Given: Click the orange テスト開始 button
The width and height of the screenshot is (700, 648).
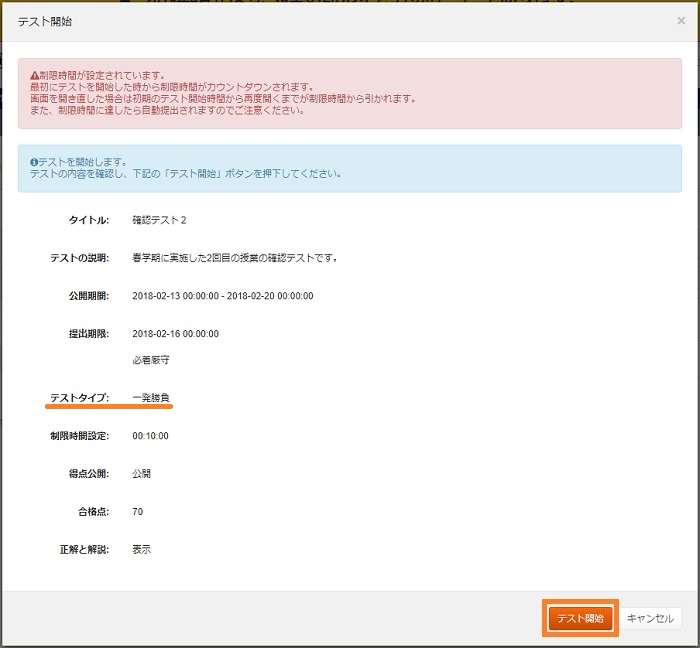Looking at the screenshot, I should click(580, 618).
